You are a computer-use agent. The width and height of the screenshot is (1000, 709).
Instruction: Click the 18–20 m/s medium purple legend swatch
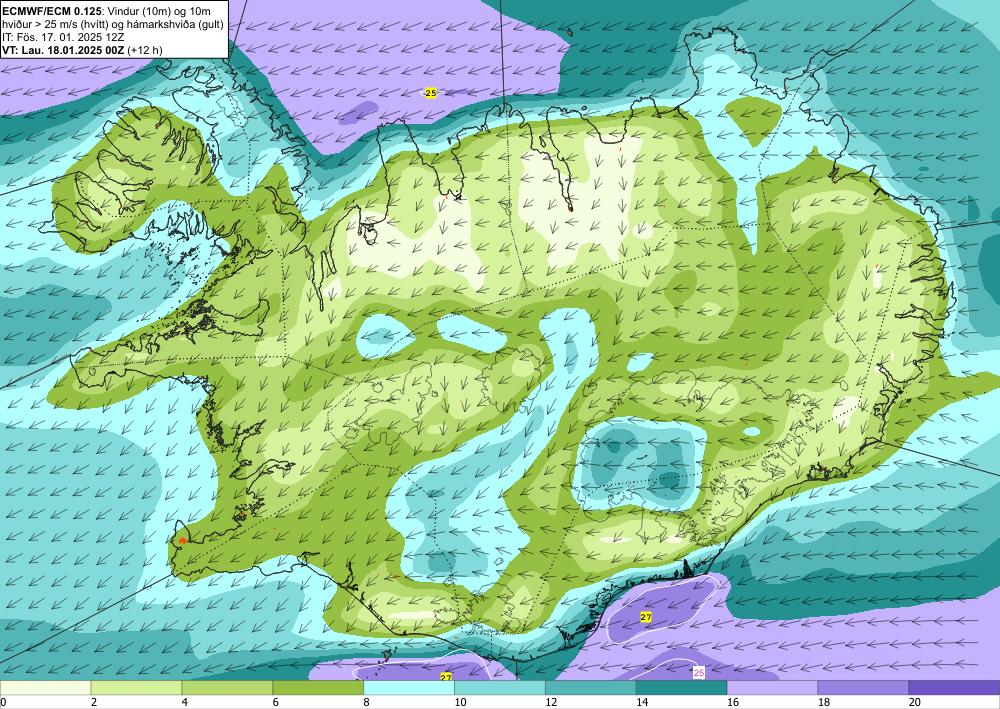tap(864, 688)
